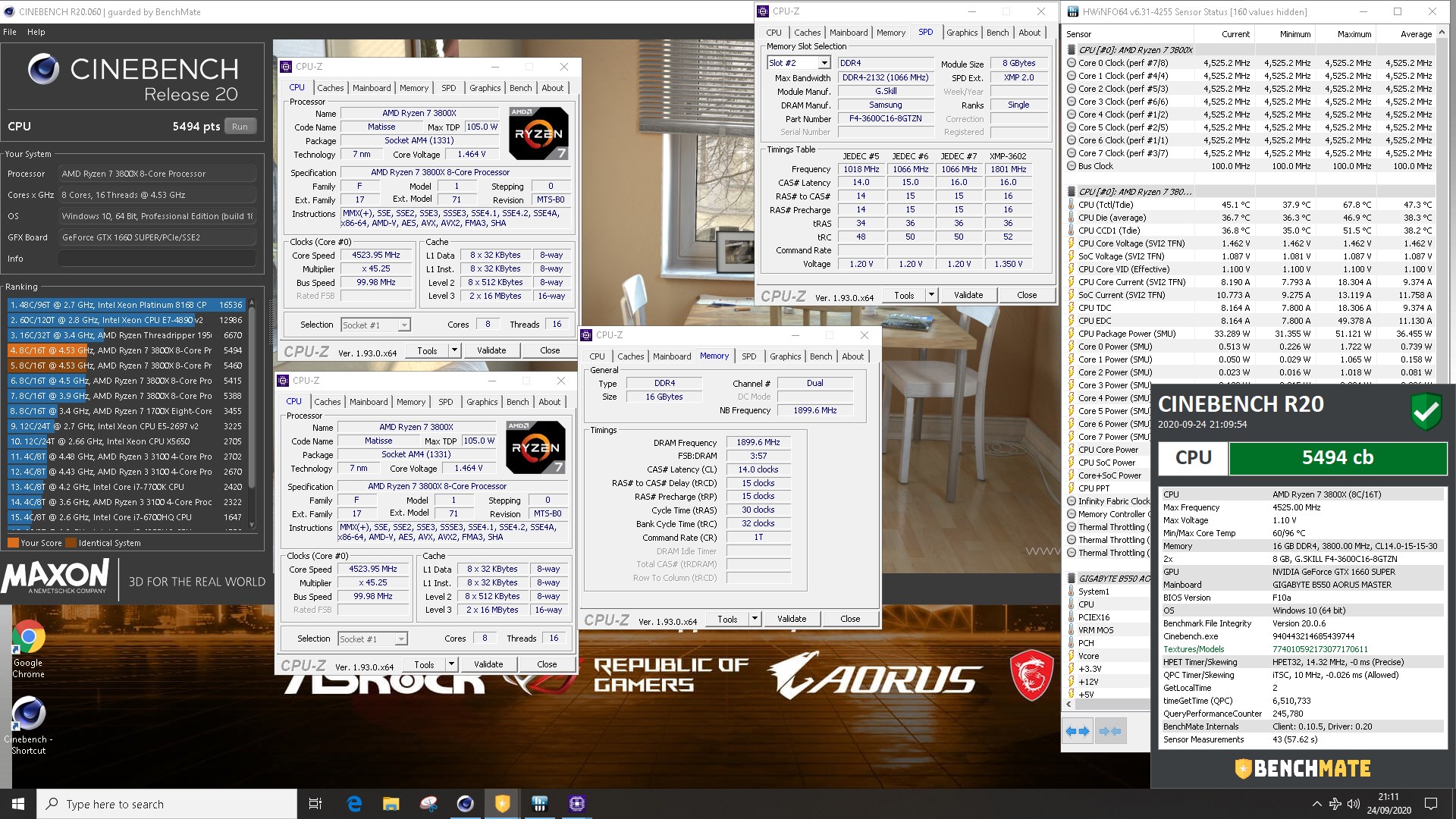Open the notification center icon in tray
The width and height of the screenshot is (1456, 819).
point(1431,804)
